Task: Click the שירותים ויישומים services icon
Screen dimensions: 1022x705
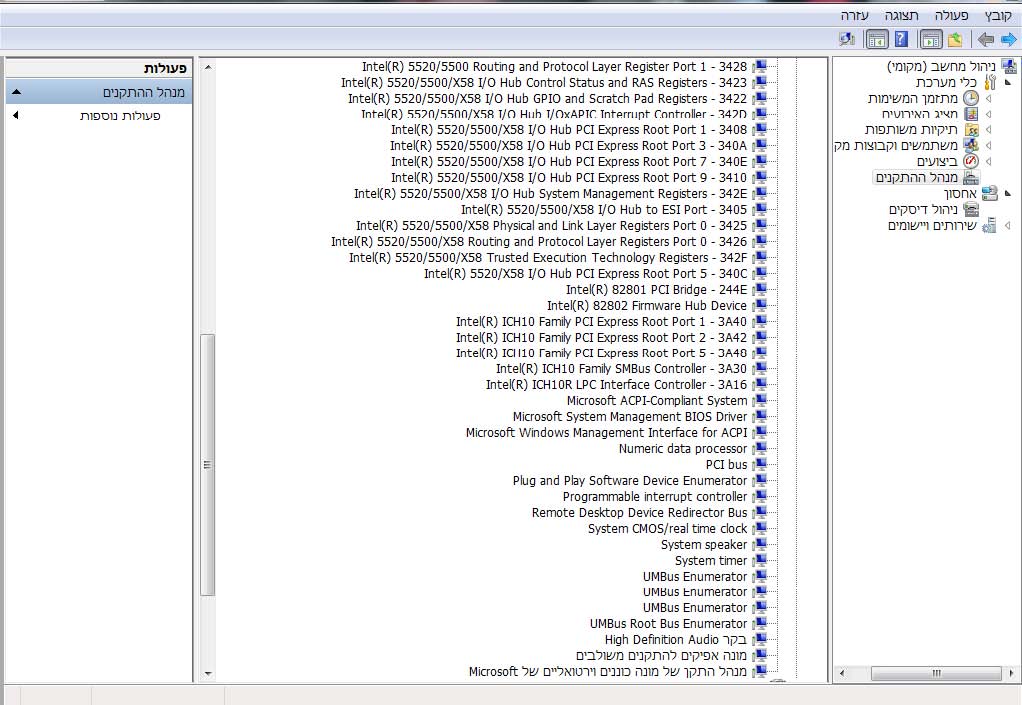Action: pos(989,225)
